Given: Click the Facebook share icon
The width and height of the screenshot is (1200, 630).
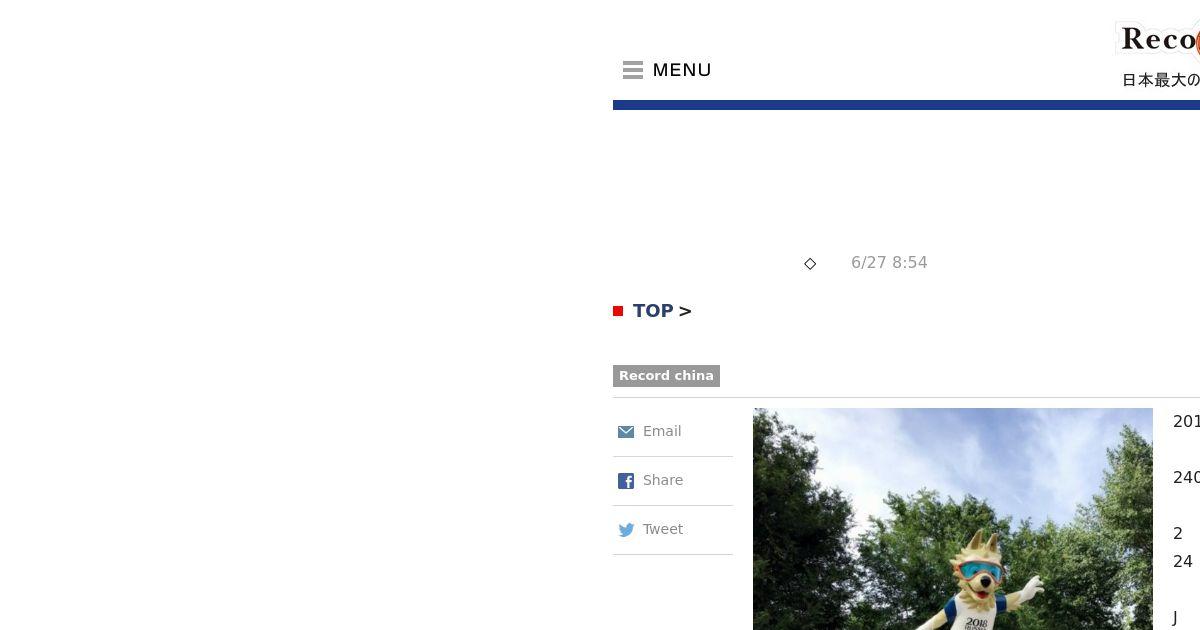Looking at the screenshot, I should click(x=626, y=481).
